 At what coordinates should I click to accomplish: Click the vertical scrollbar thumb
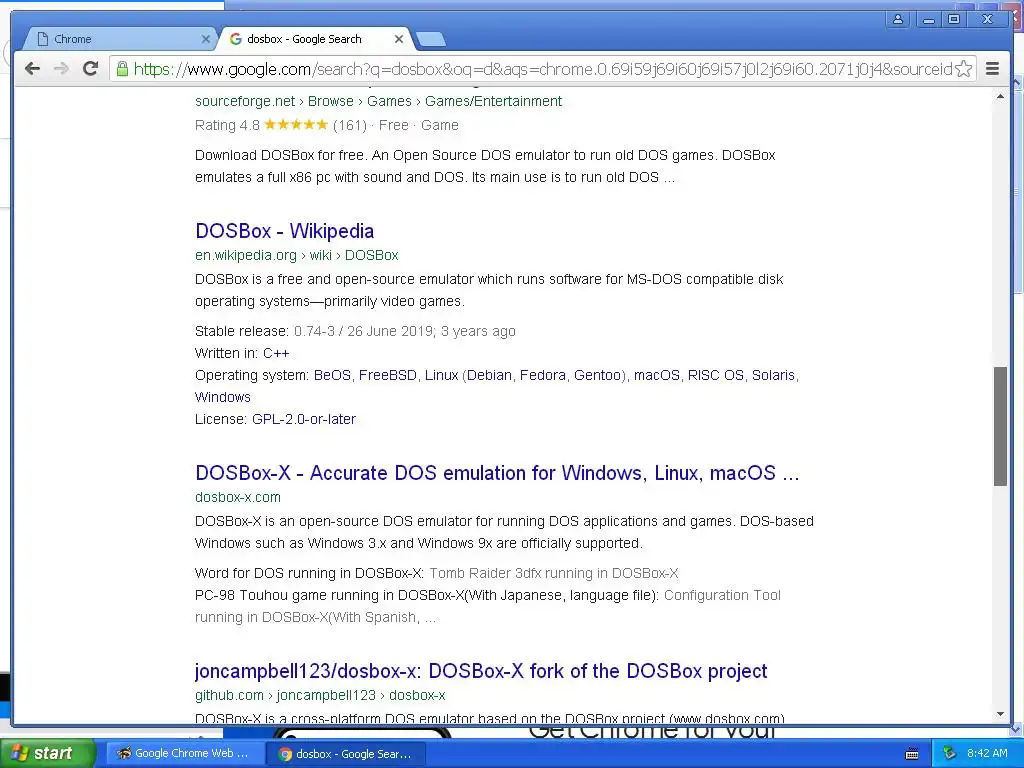coord(1000,426)
